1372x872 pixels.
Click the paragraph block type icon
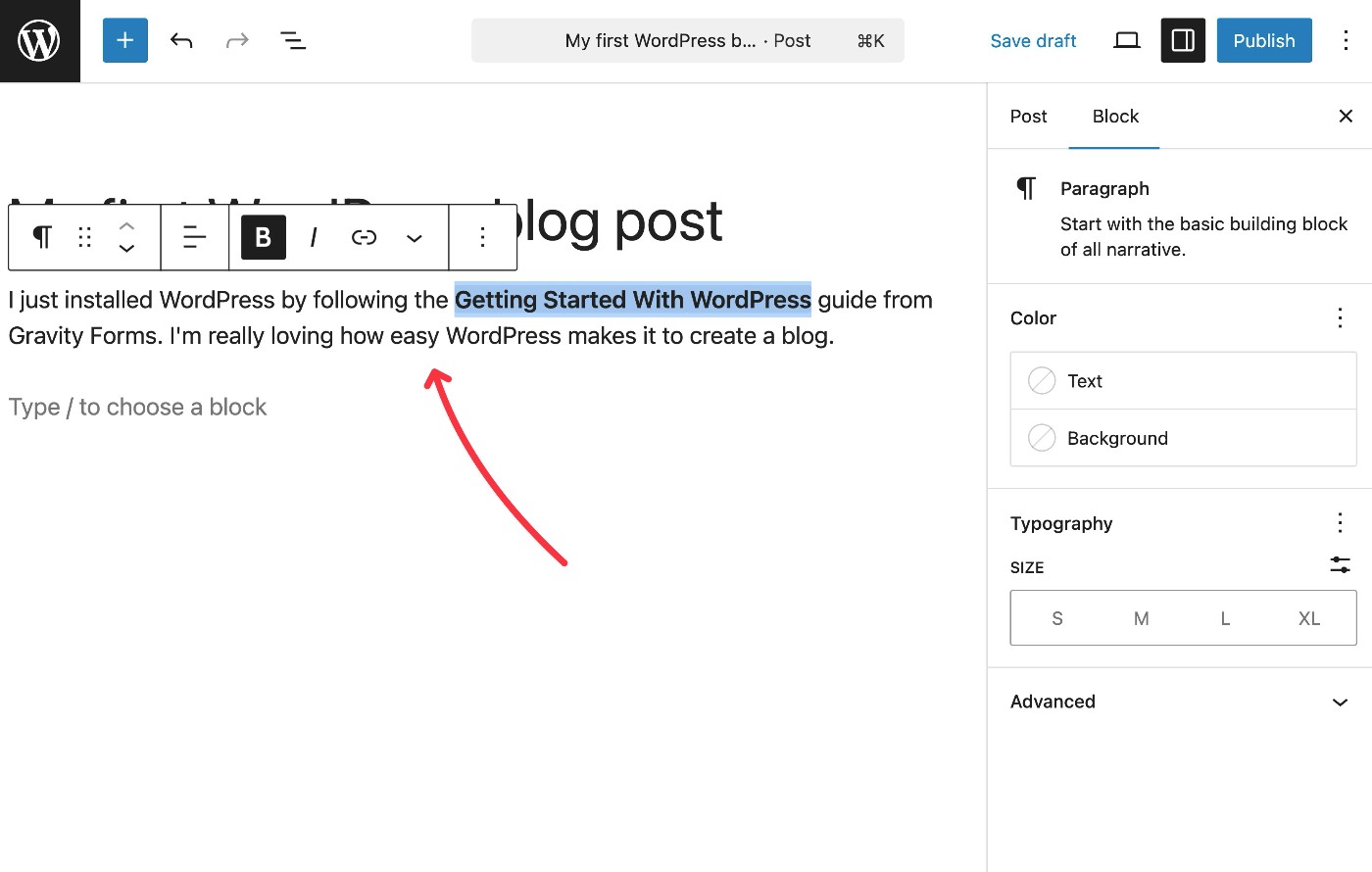click(x=39, y=237)
